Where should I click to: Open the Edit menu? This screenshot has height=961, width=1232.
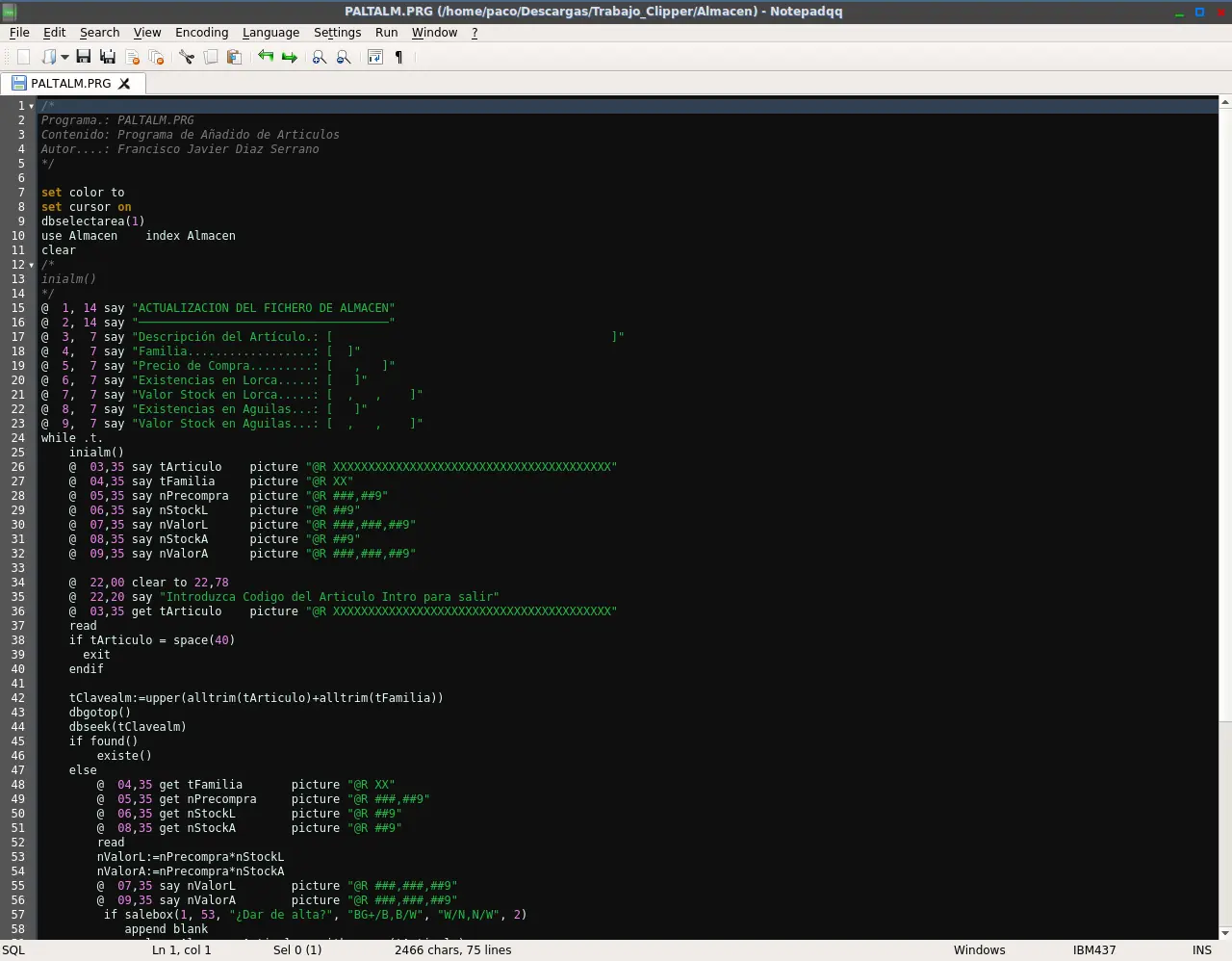point(55,32)
